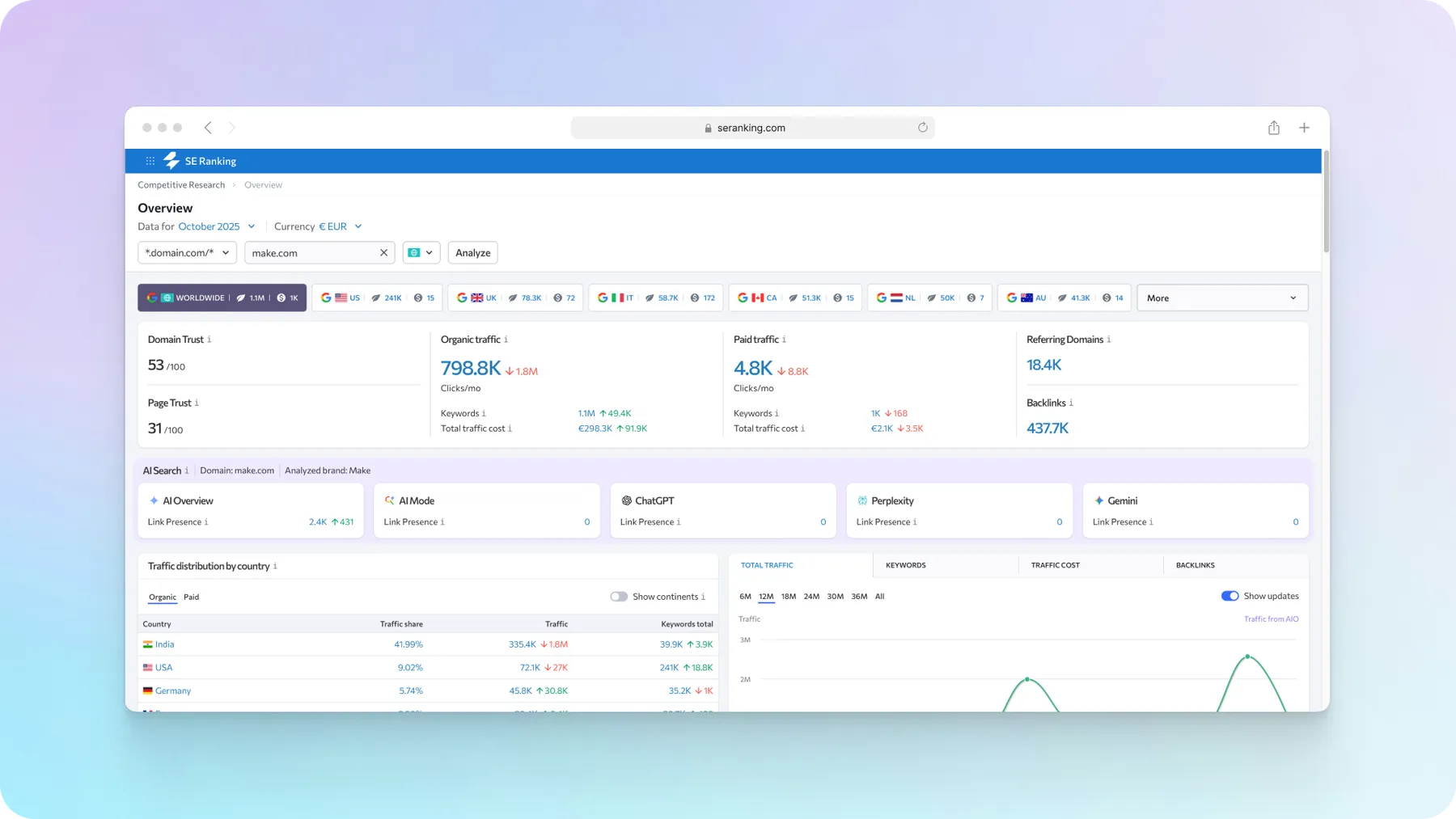Screen dimensions: 1456x819
Task: Disable the Show updates toggle
Action: pyautogui.click(x=1230, y=596)
